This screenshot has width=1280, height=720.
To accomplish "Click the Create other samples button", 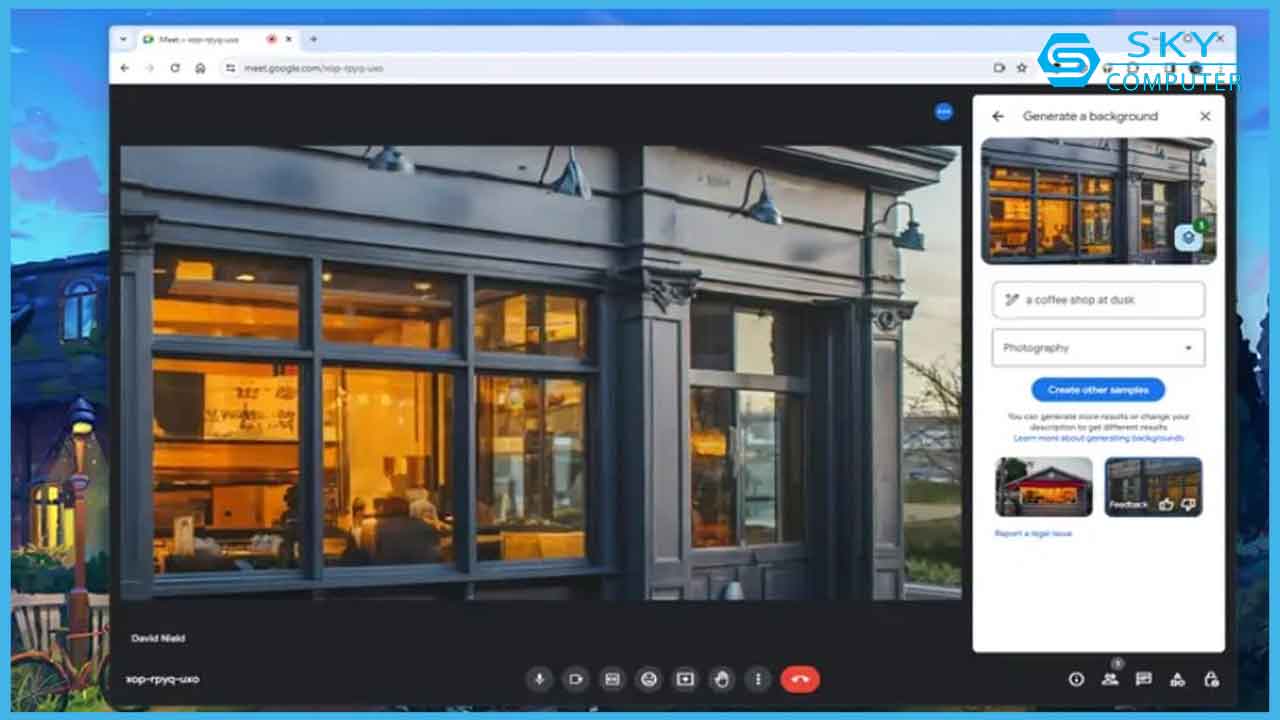I will click(x=1098, y=390).
